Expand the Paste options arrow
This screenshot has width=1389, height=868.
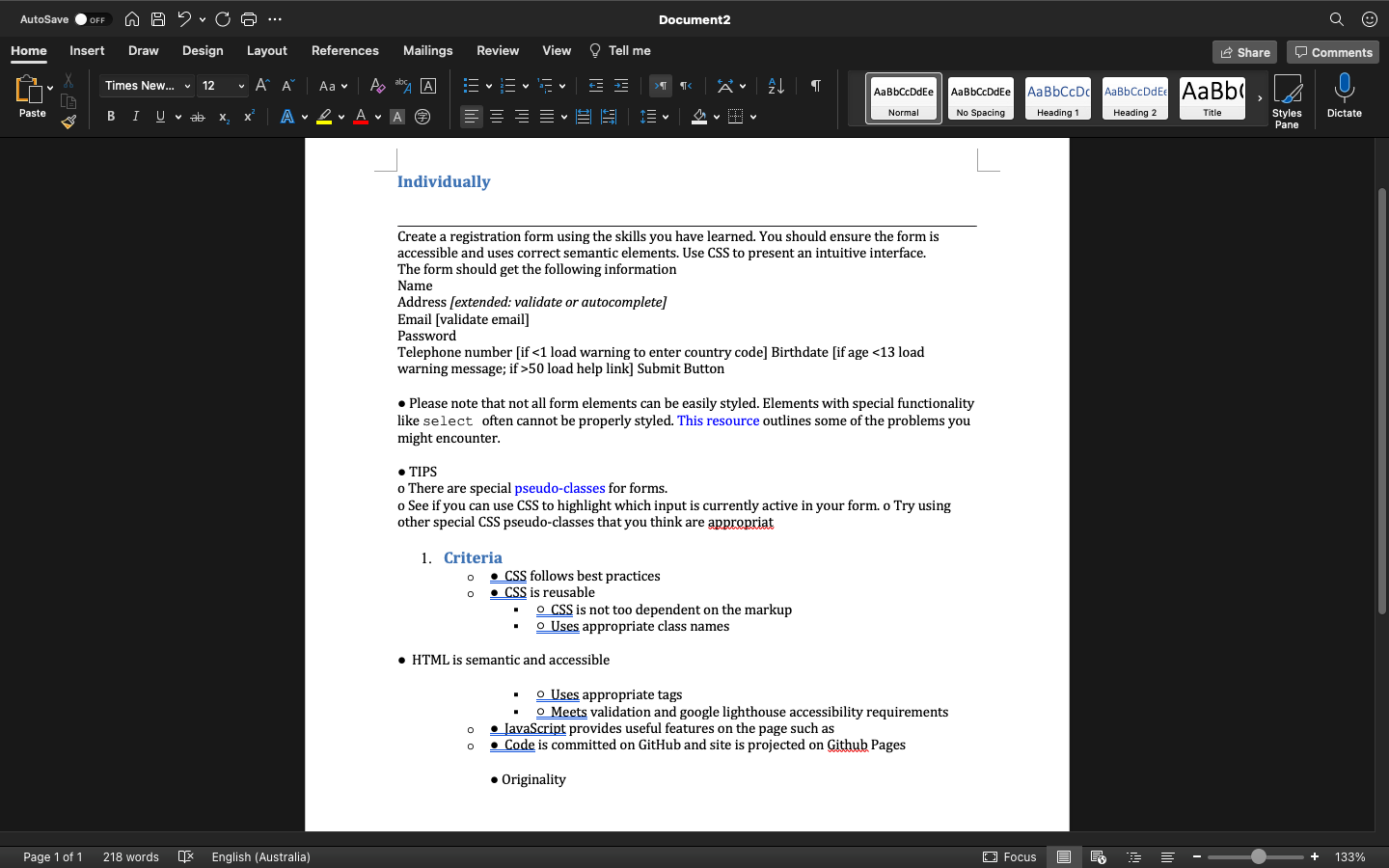pyautogui.click(x=50, y=89)
